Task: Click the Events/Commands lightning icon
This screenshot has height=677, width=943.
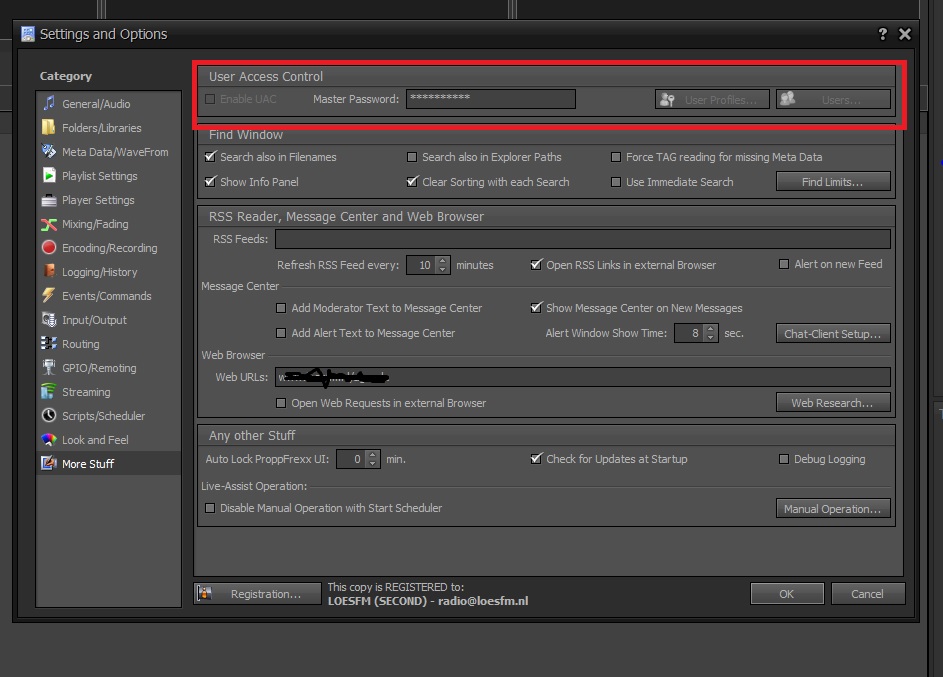Action: tap(49, 296)
